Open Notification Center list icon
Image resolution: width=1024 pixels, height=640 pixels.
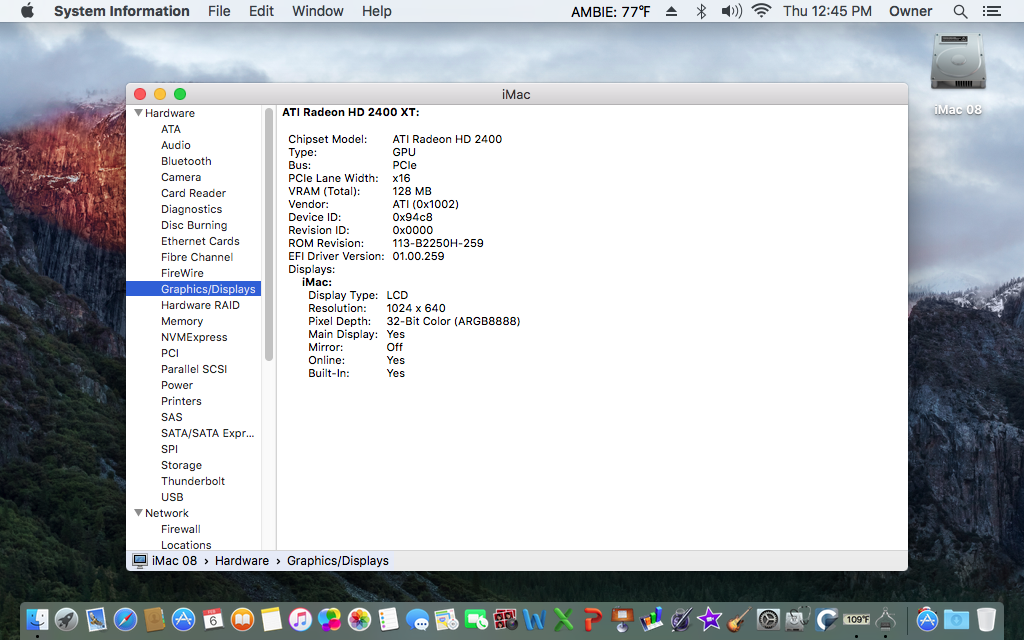(x=992, y=11)
